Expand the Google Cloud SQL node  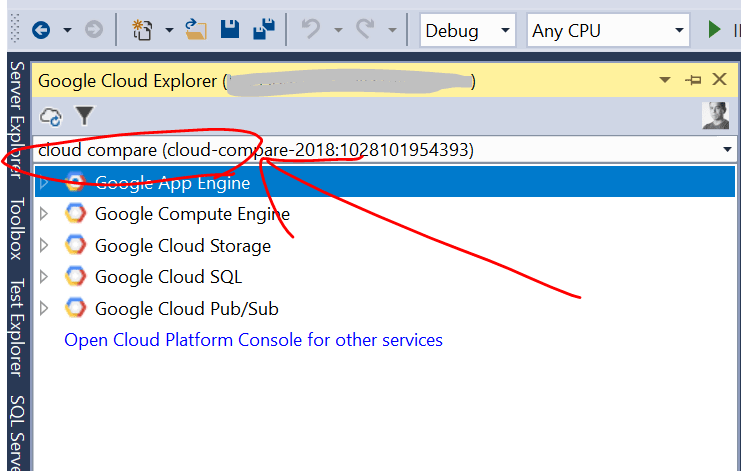(44, 277)
